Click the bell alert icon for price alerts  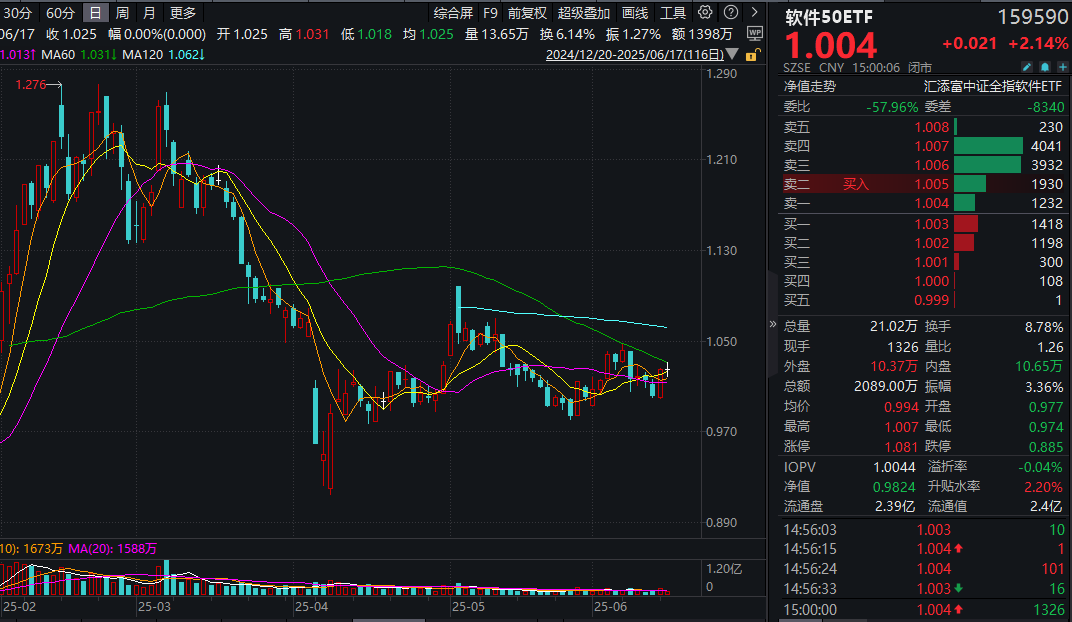1045,66
